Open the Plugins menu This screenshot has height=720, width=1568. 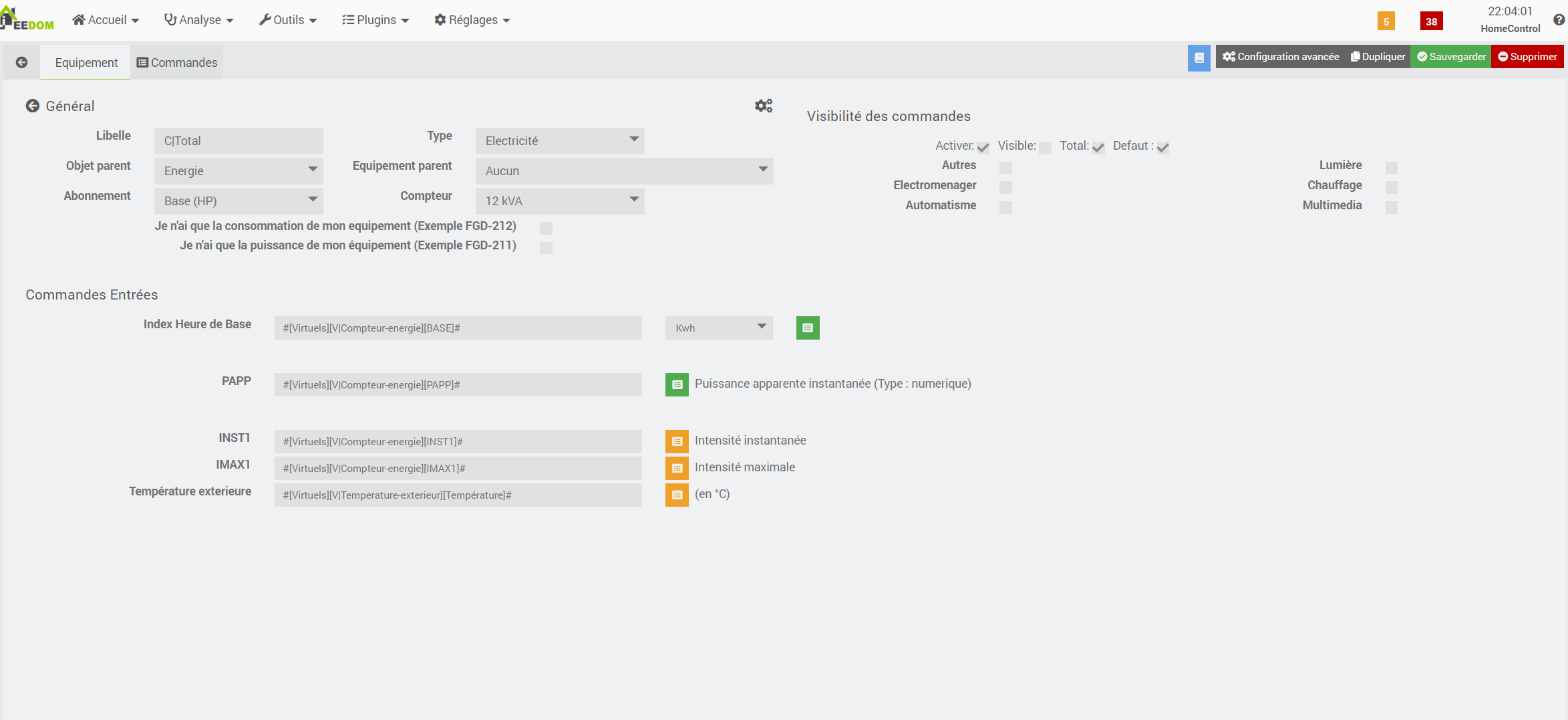point(375,20)
